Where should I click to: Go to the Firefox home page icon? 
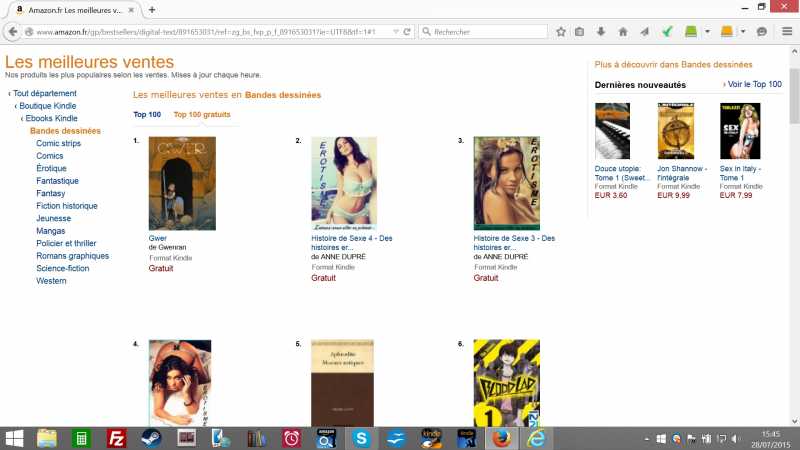click(x=623, y=32)
